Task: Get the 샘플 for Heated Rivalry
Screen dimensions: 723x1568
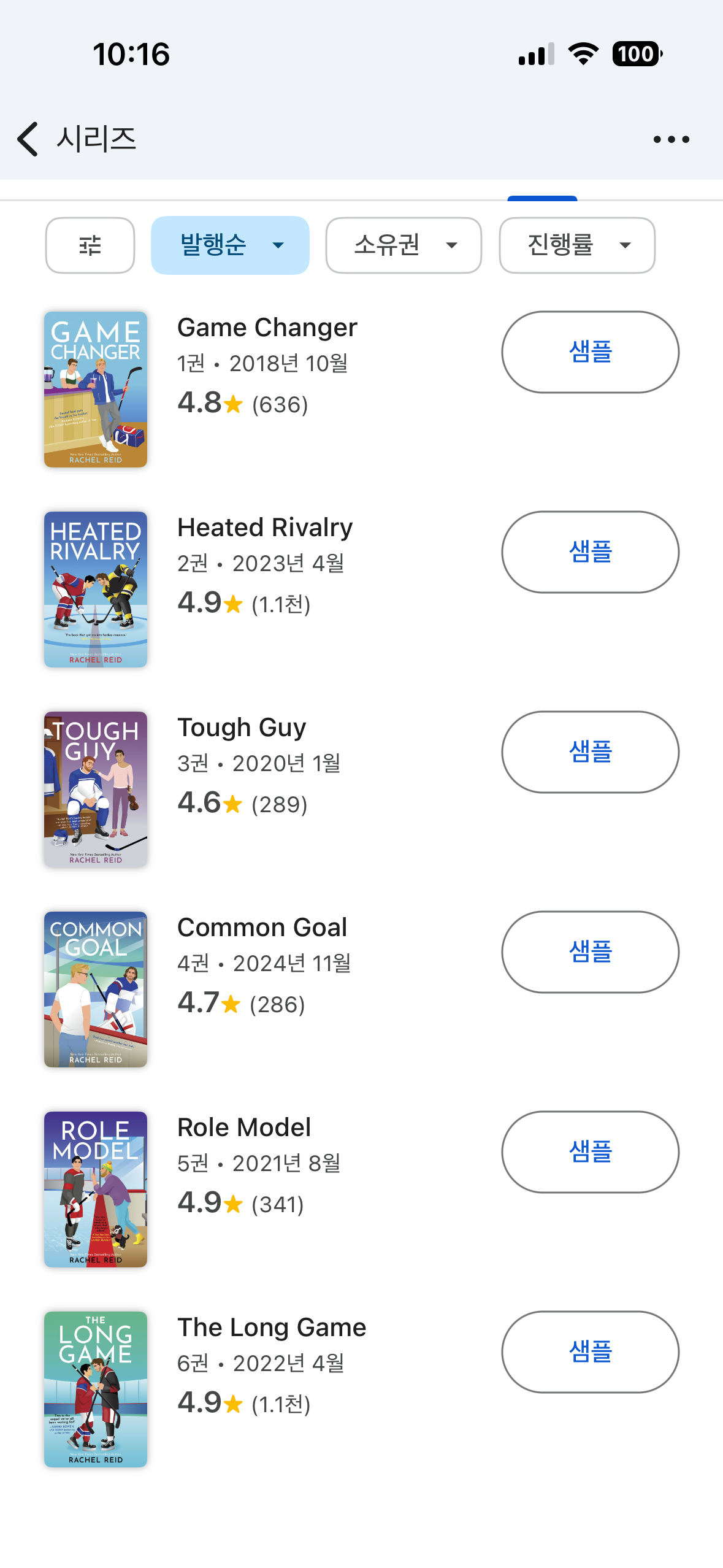Action: pyautogui.click(x=590, y=552)
